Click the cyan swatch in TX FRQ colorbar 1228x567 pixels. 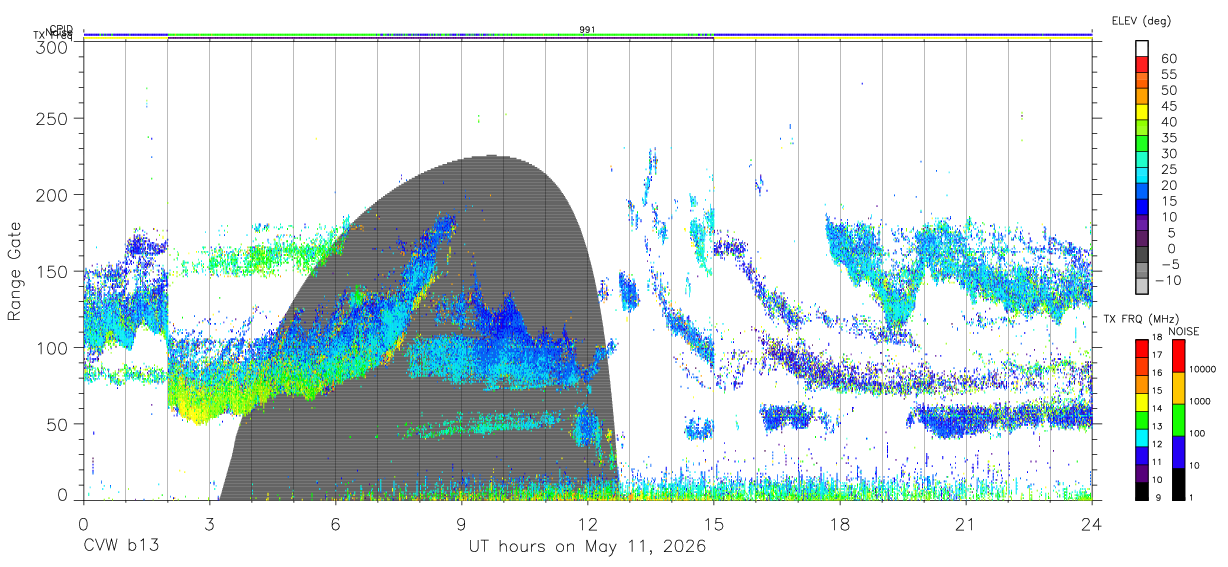pos(1141,437)
